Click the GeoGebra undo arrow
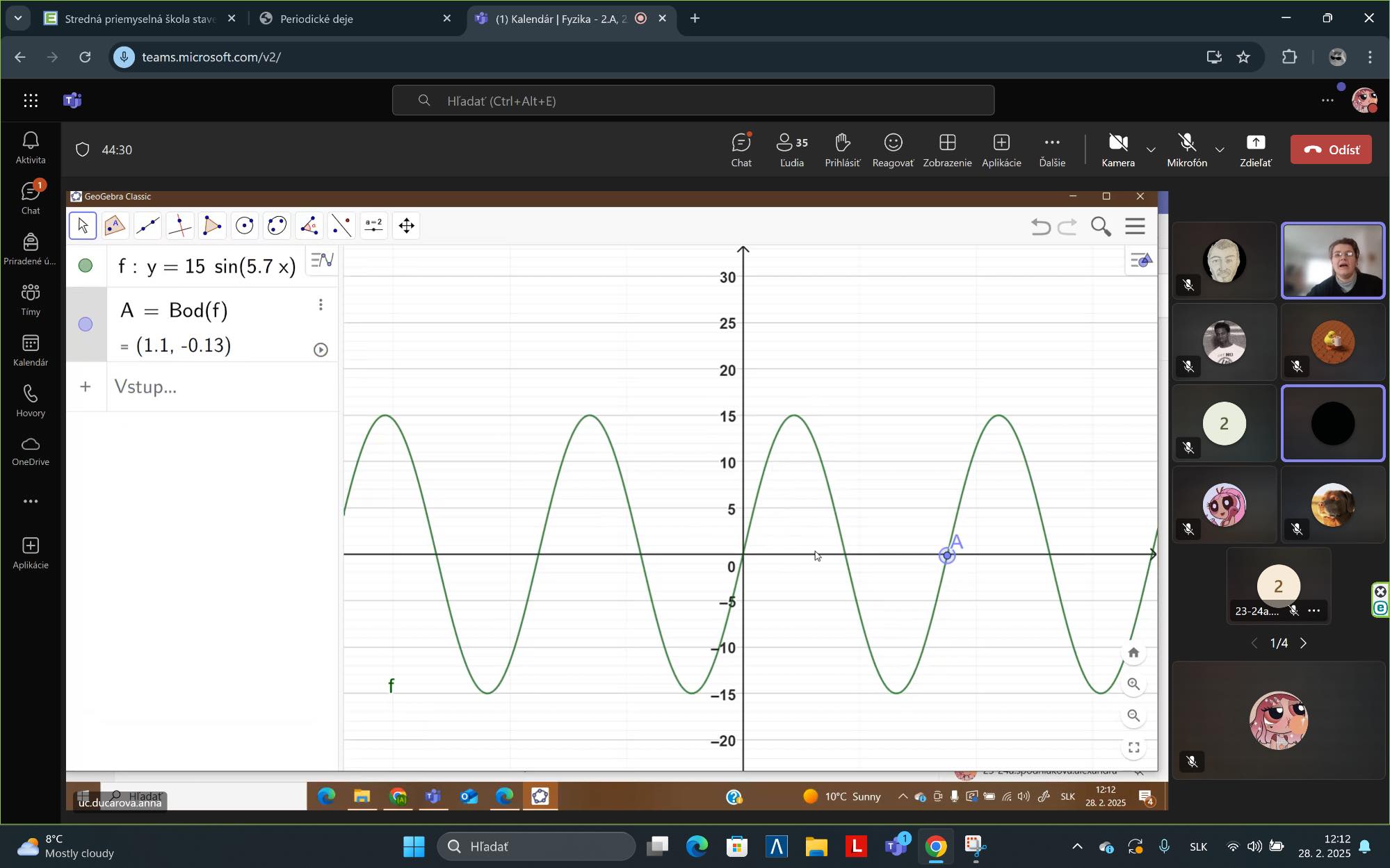 [x=1040, y=227]
